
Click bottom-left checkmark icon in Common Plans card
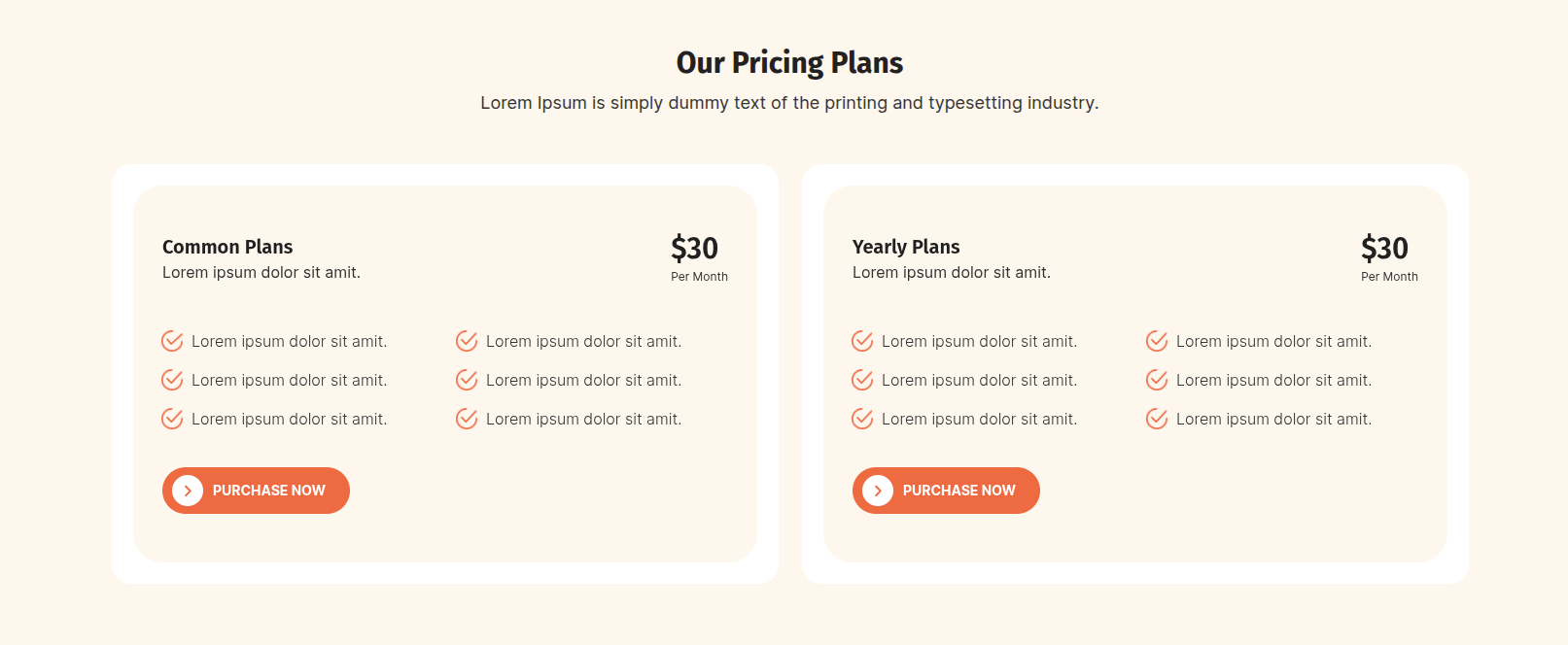pos(172,419)
